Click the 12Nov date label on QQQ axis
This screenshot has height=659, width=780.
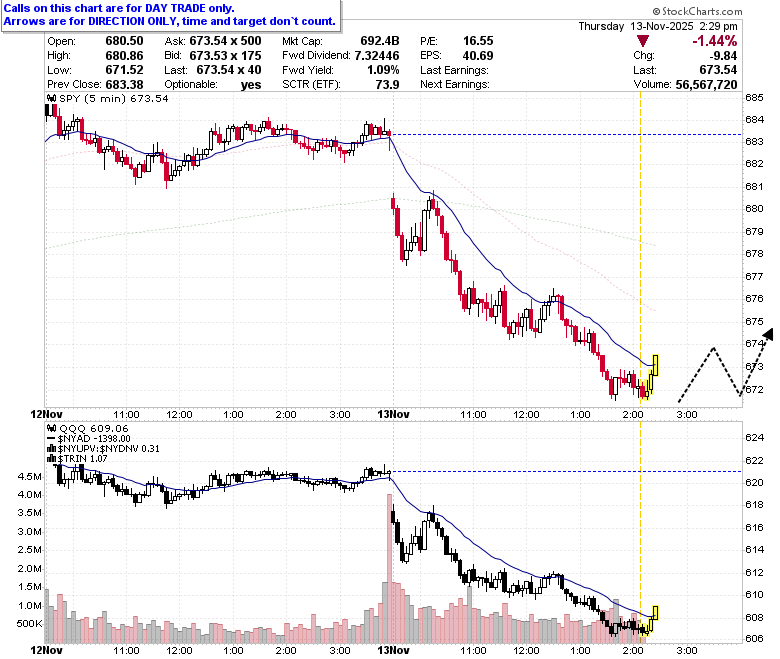[47, 650]
